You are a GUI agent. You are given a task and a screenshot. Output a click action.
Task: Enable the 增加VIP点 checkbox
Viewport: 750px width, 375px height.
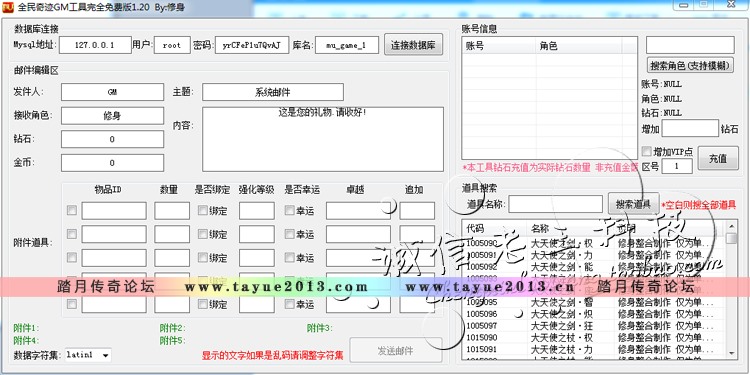pyautogui.click(x=647, y=152)
